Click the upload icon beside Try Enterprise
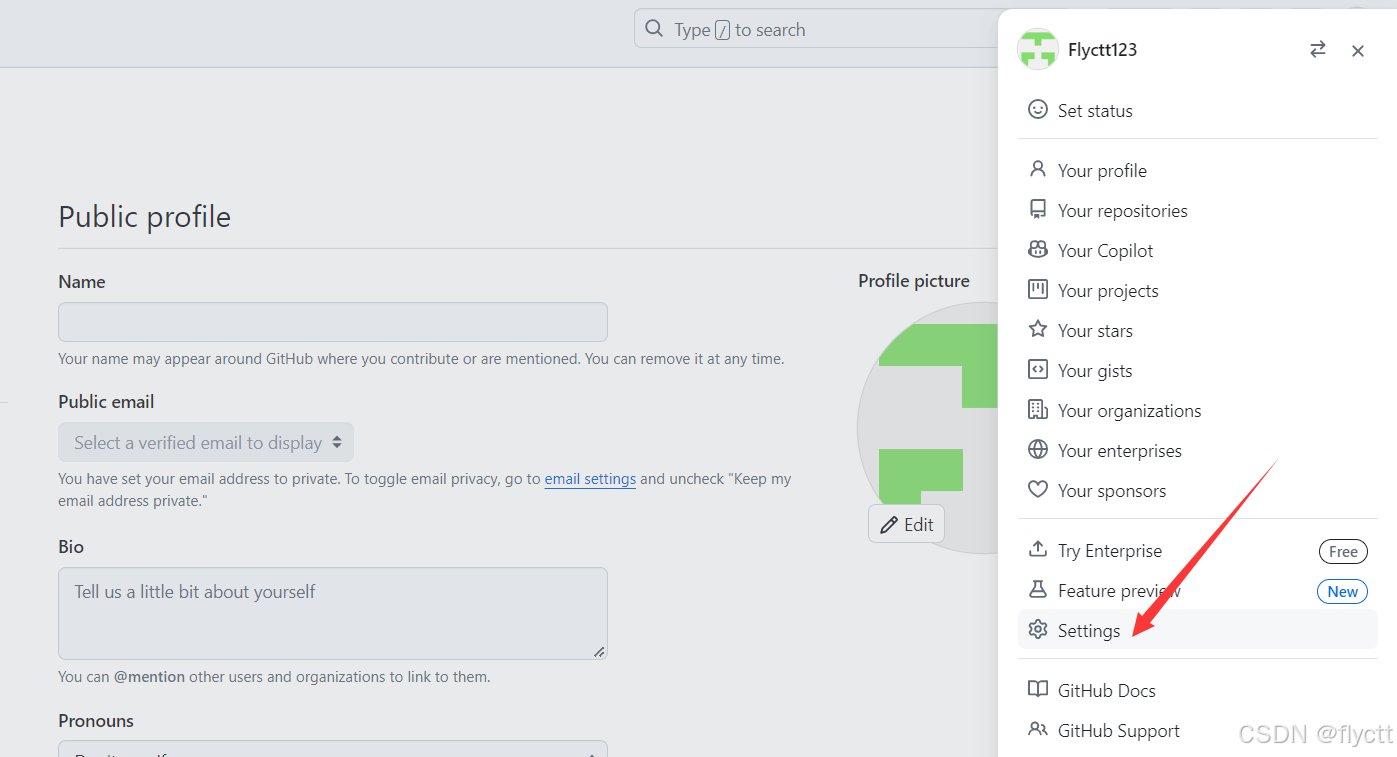 pos(1038,550)
